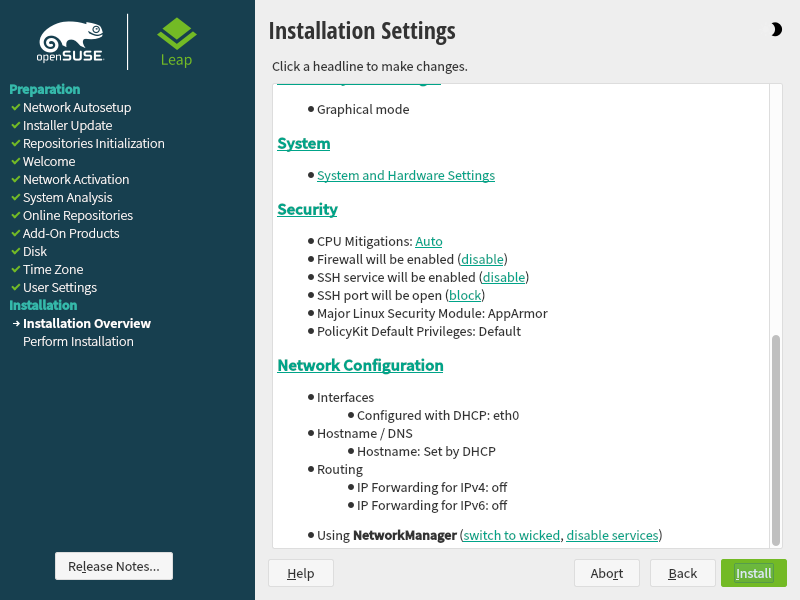This screenshot has width=800, height=600.
Task: Abort the installation
Action: (x=606, y=573)
